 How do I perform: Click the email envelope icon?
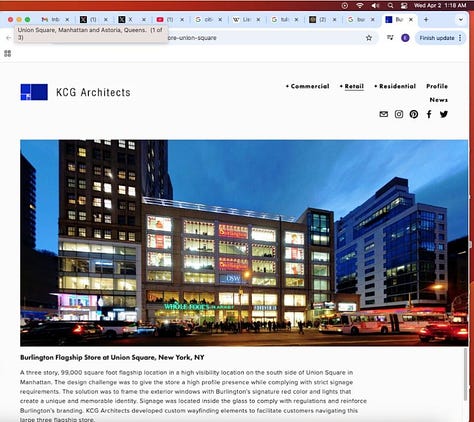coord(384,114)
